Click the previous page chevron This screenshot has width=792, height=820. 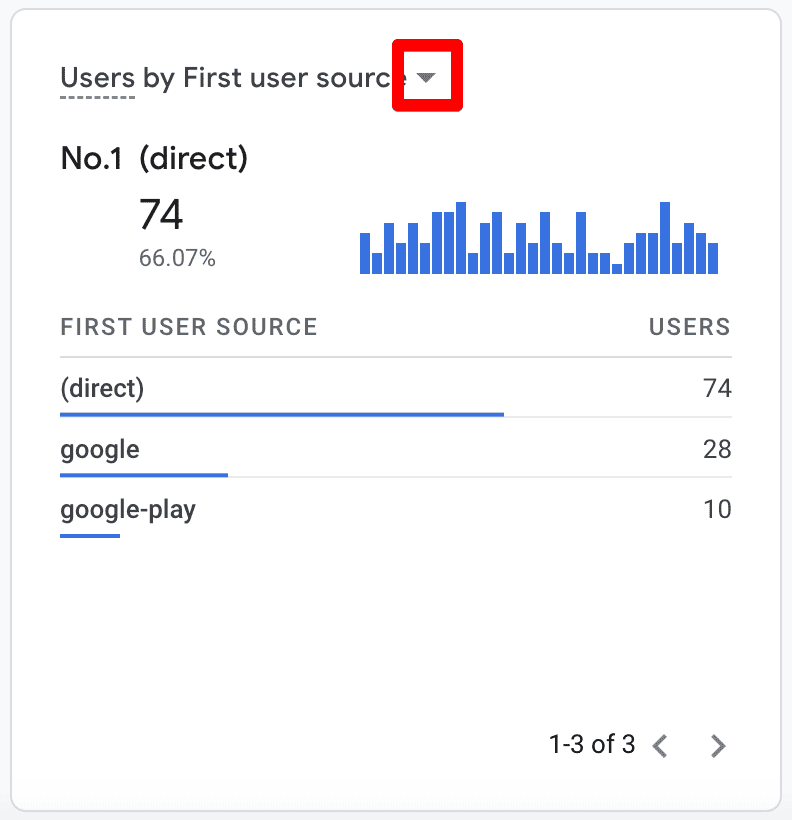(661, 745)
